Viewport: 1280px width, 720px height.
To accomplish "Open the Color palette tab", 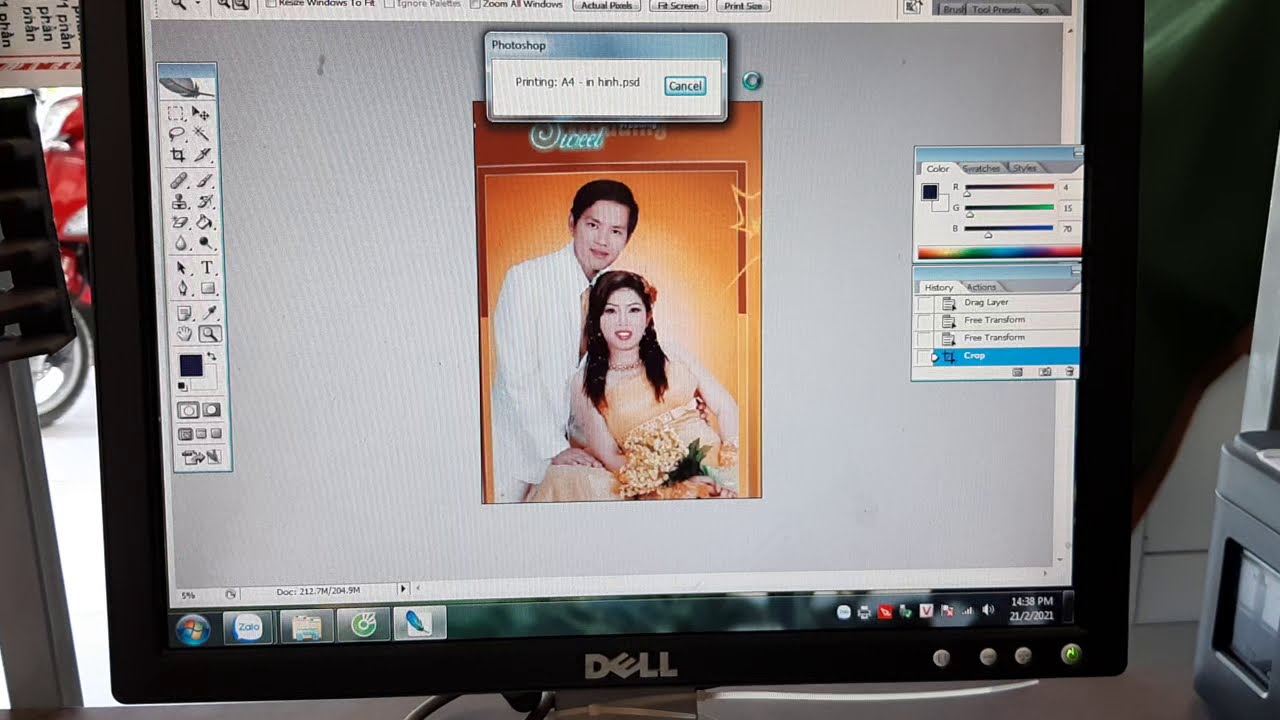I will coord(938,168).
